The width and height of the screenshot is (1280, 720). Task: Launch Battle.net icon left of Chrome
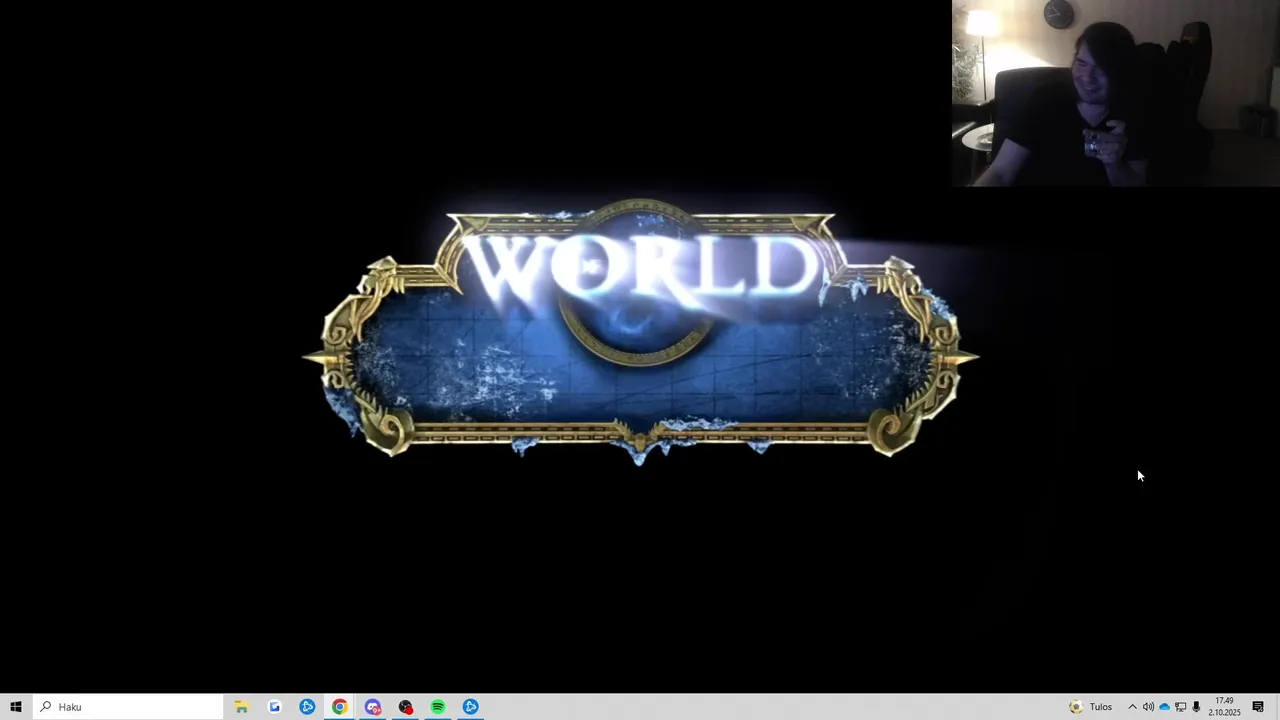[x=307, y=707]
